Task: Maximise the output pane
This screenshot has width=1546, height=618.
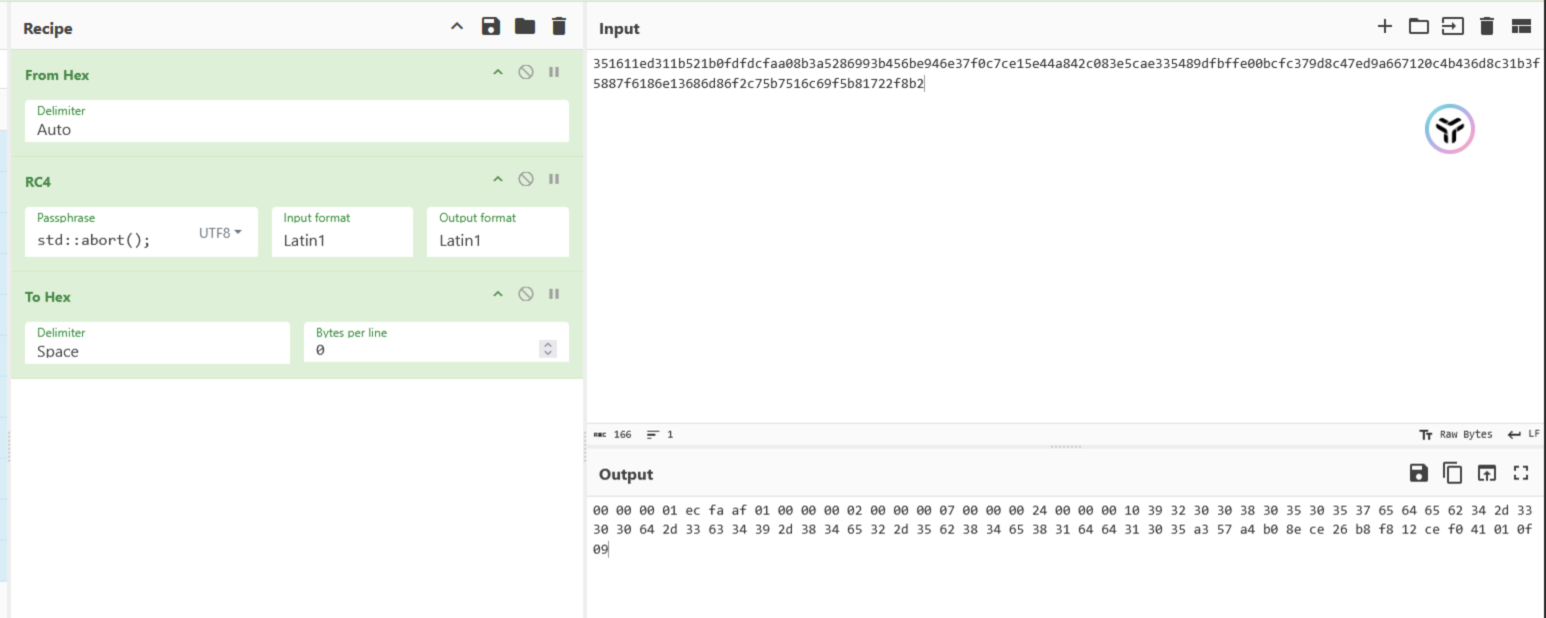Action: 1521,473
